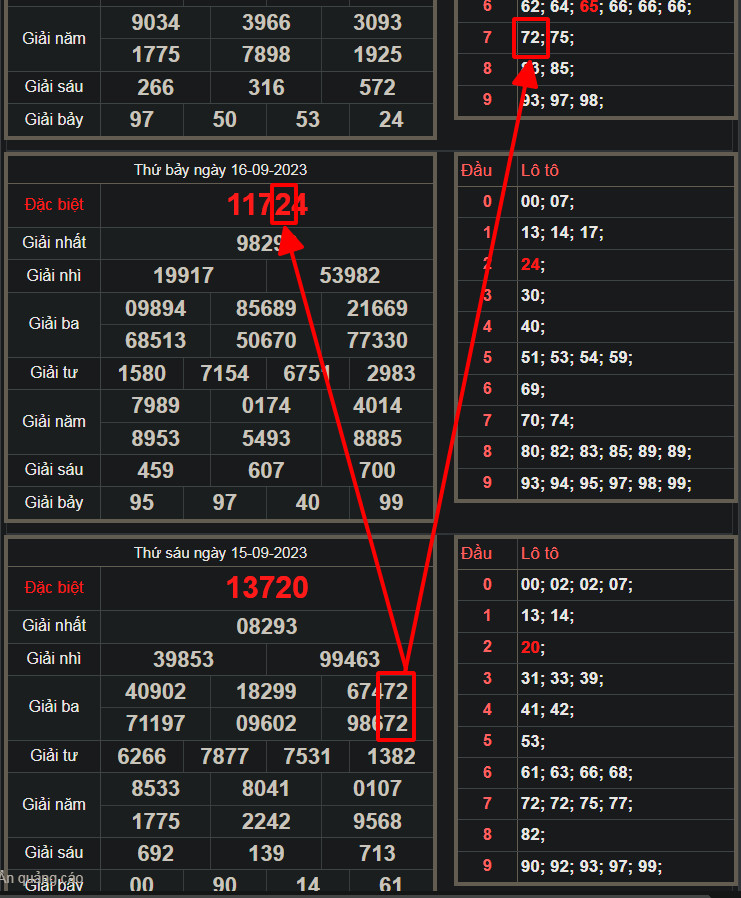Viewport: 741px width, 898px height.
Task: Select third prize number 85689
Action: click(267, 308)
